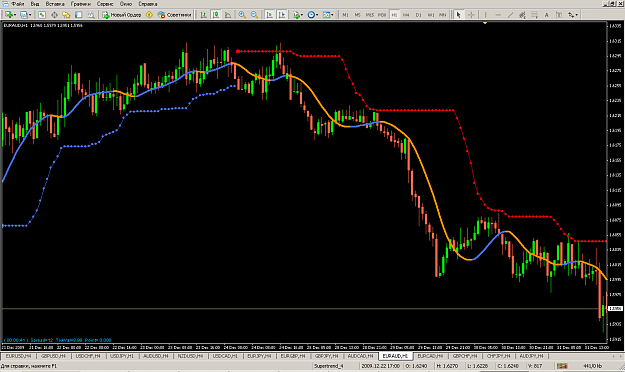Select the Cursor arrow tool
Image resolution: width=625 pixels, height=372 pixels.
point(458,15)
